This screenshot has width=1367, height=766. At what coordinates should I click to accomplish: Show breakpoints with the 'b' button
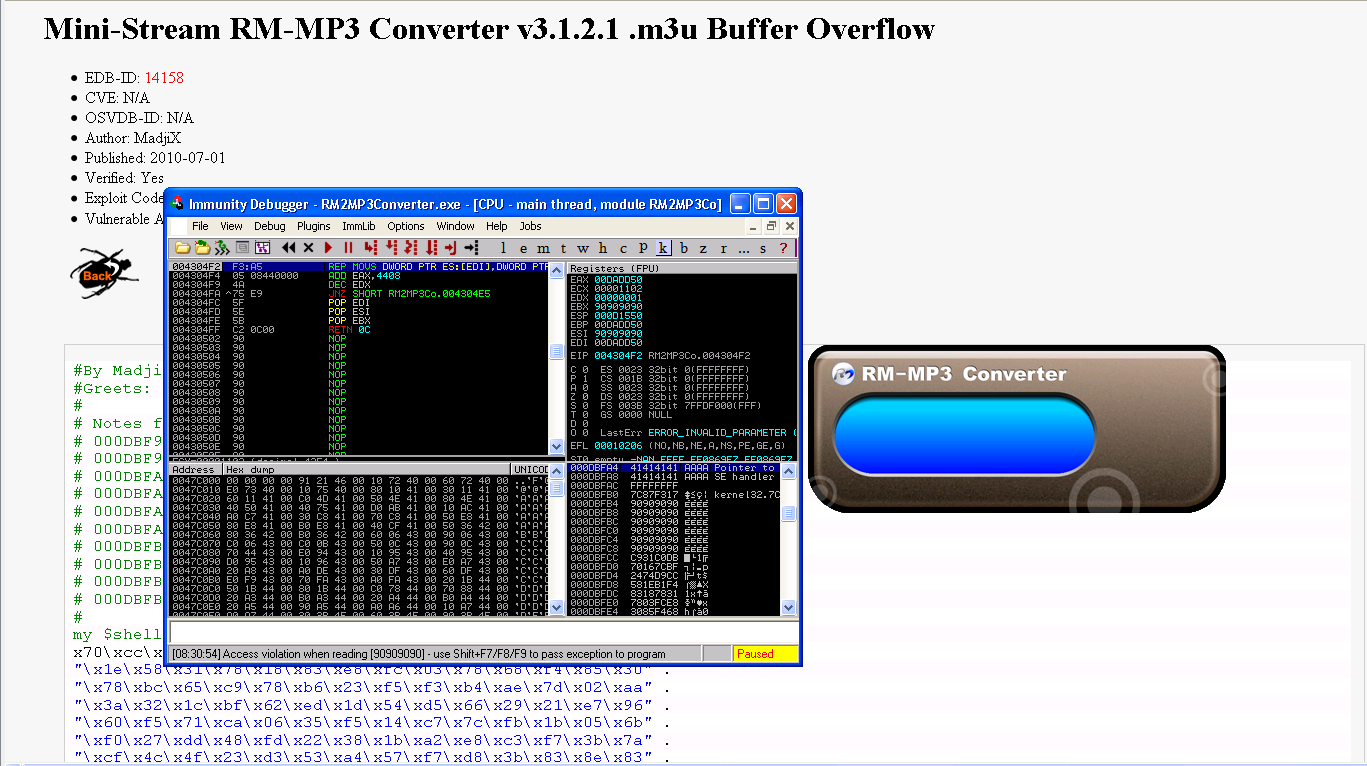(684, 247)
